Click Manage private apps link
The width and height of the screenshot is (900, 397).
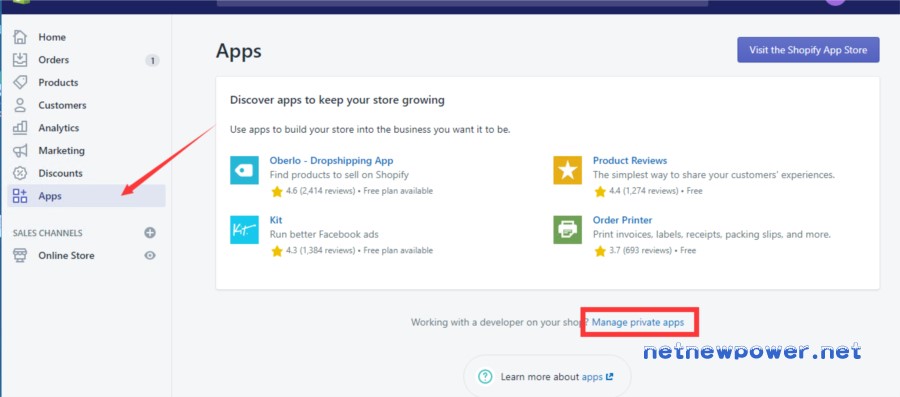coord(638,322)
